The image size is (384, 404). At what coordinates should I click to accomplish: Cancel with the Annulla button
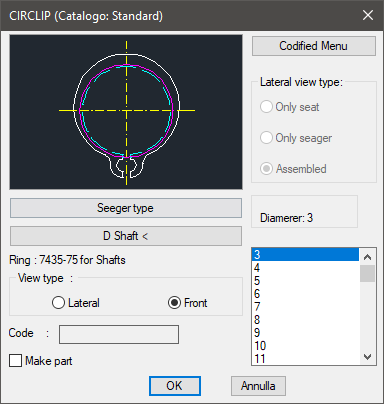[258, 386]
